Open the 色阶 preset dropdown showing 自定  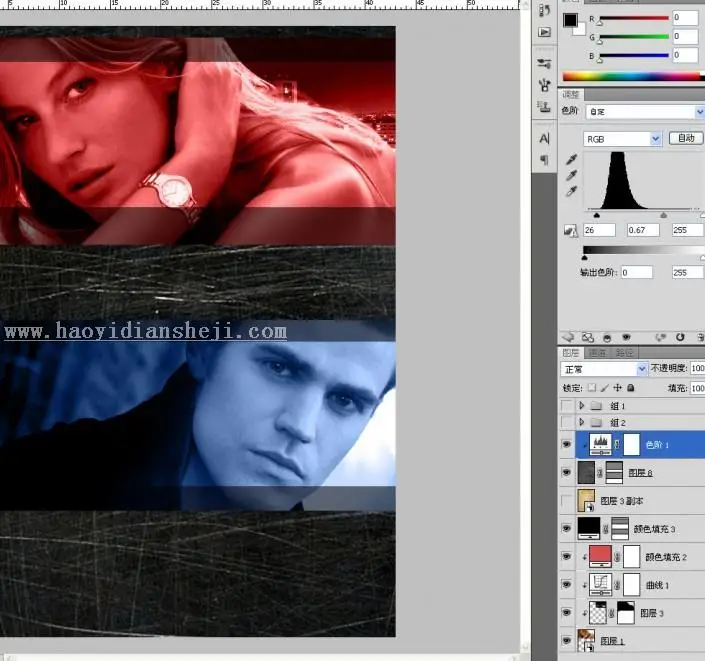[645, 112]
